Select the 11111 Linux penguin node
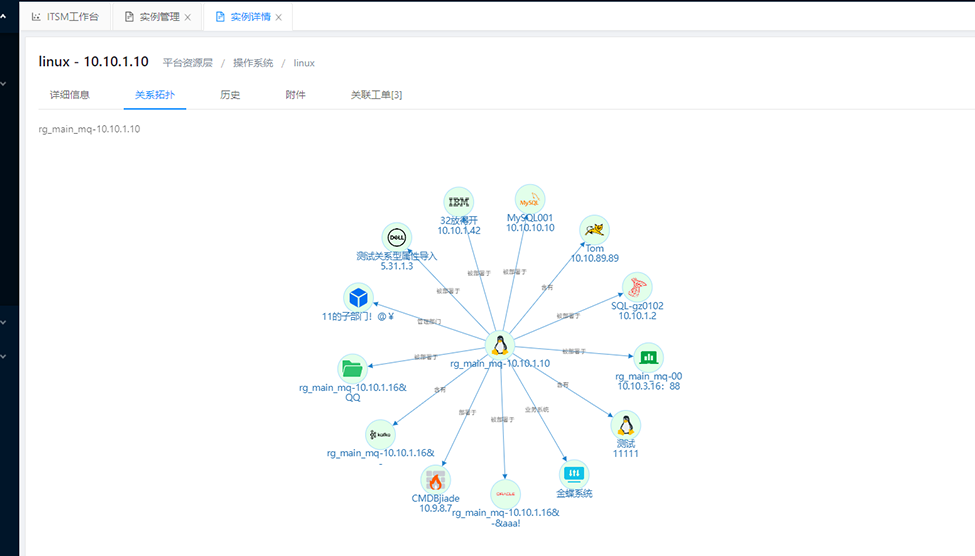975x556 pixels. point(626,425)
